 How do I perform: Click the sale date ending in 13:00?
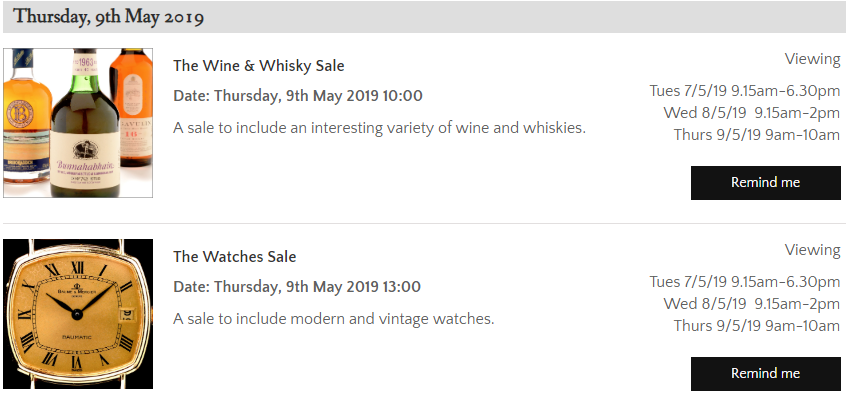point(297,287)
